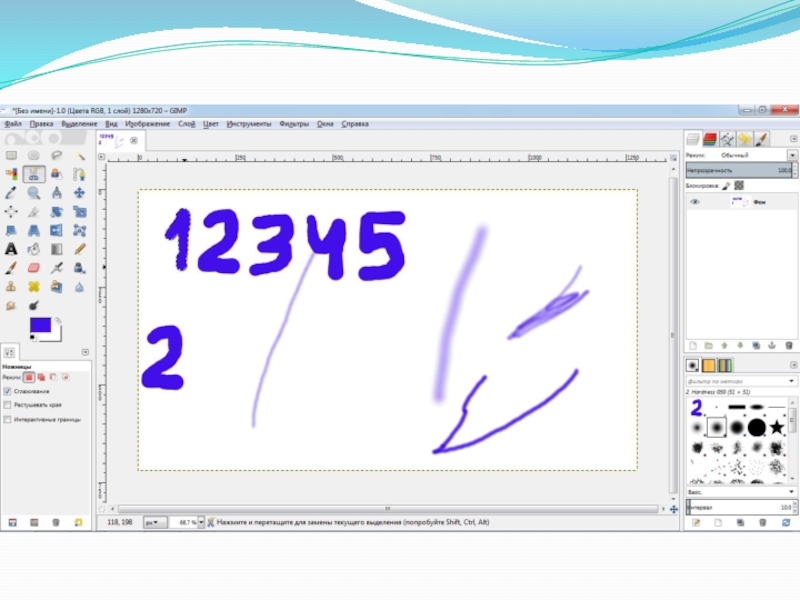Select the Blend gradient tool
The width and height of the screenshot is (800, 600).
point(57,249)
